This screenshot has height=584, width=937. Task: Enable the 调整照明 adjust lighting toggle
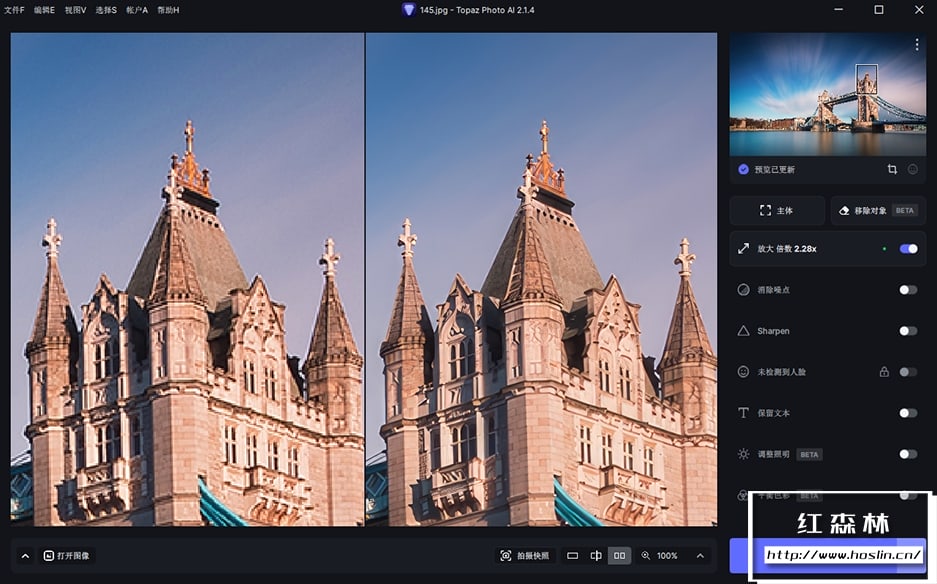(908, 454)
